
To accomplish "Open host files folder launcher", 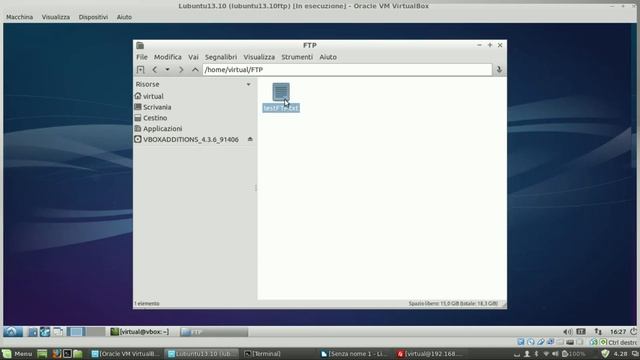I will pos(78,354).
